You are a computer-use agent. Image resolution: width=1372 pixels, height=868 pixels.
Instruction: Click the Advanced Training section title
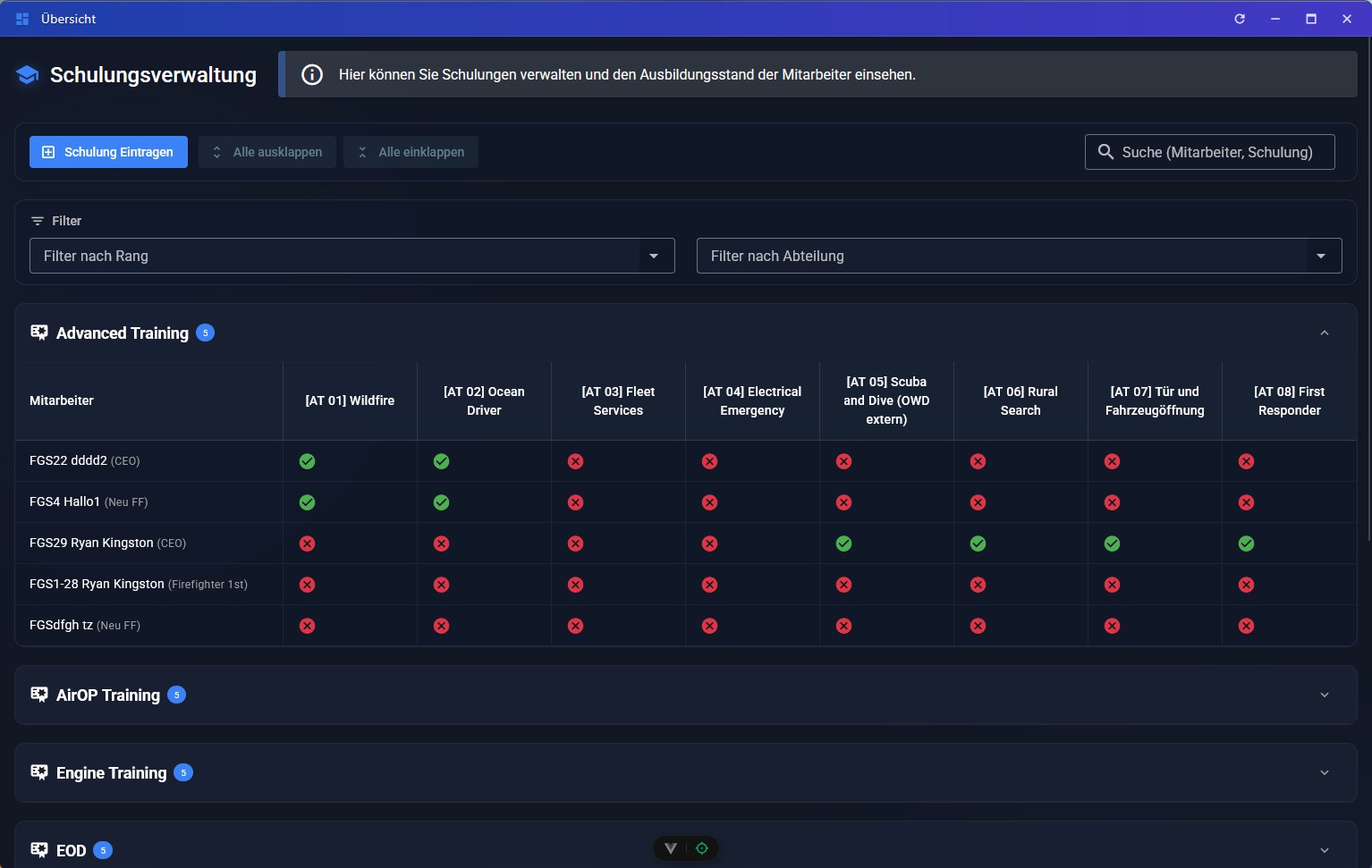(x=123, y=333)
